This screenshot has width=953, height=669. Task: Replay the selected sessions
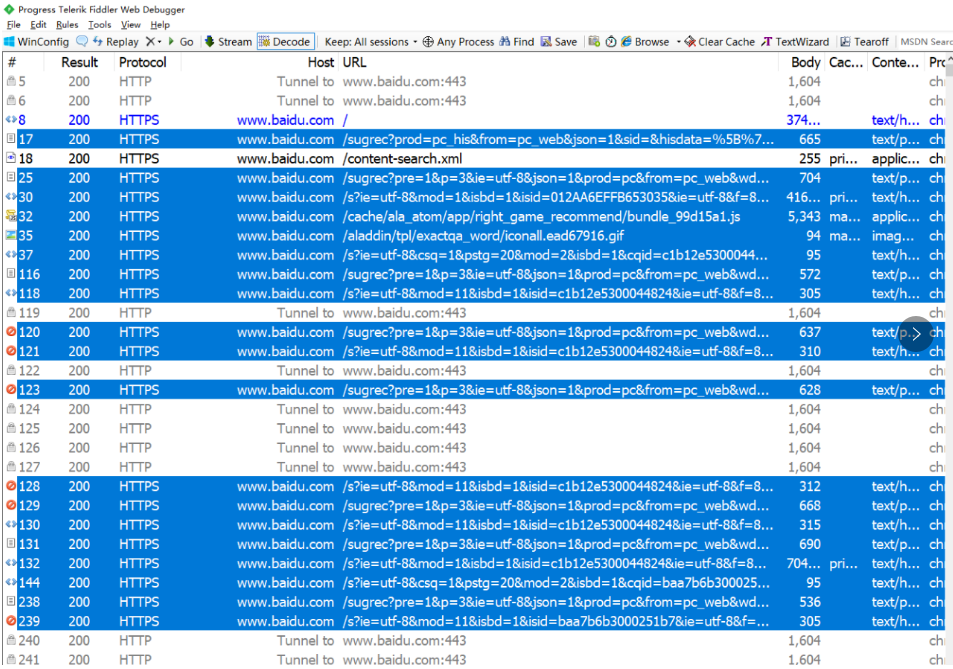click(115, 41)
